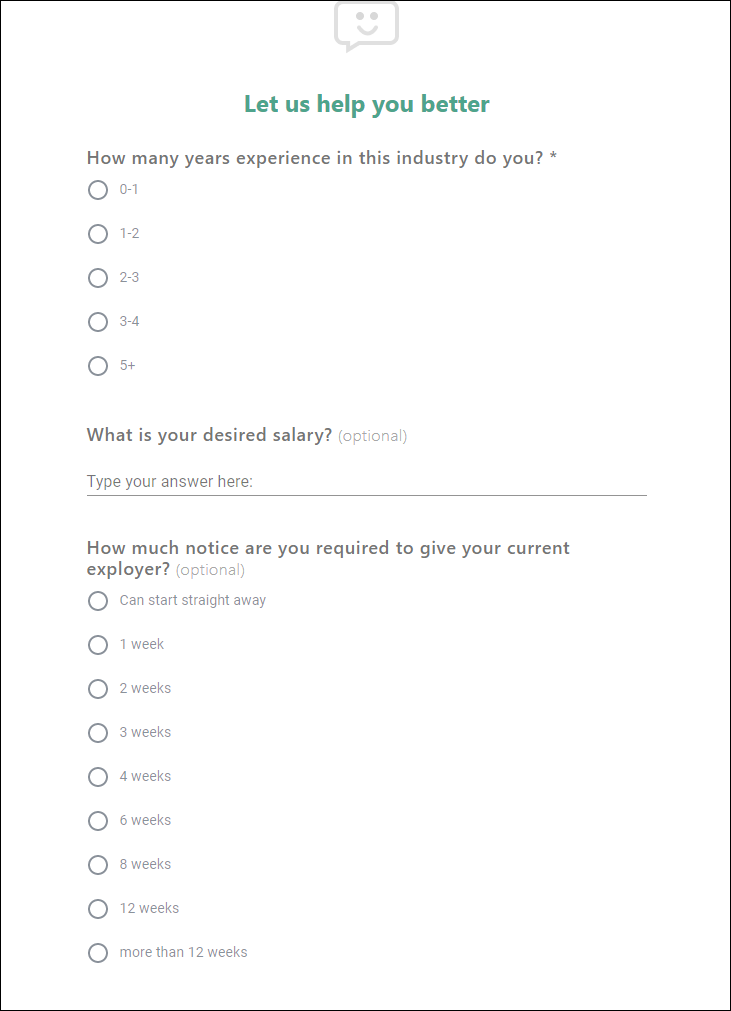Select 1-2 years experience option
The image size is (731, 1011).
pos(98,234)
